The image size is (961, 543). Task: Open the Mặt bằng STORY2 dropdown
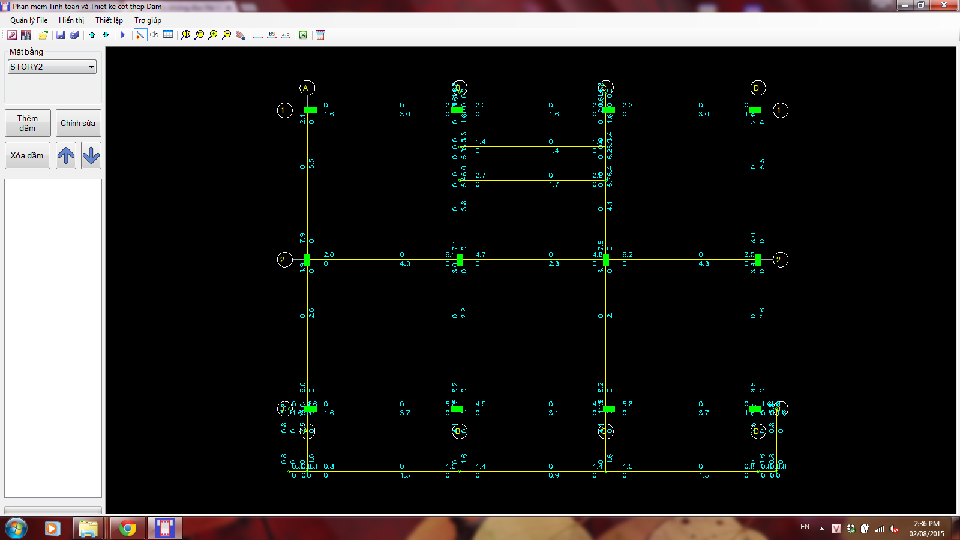pyautogui.click(x=52, y=67)
